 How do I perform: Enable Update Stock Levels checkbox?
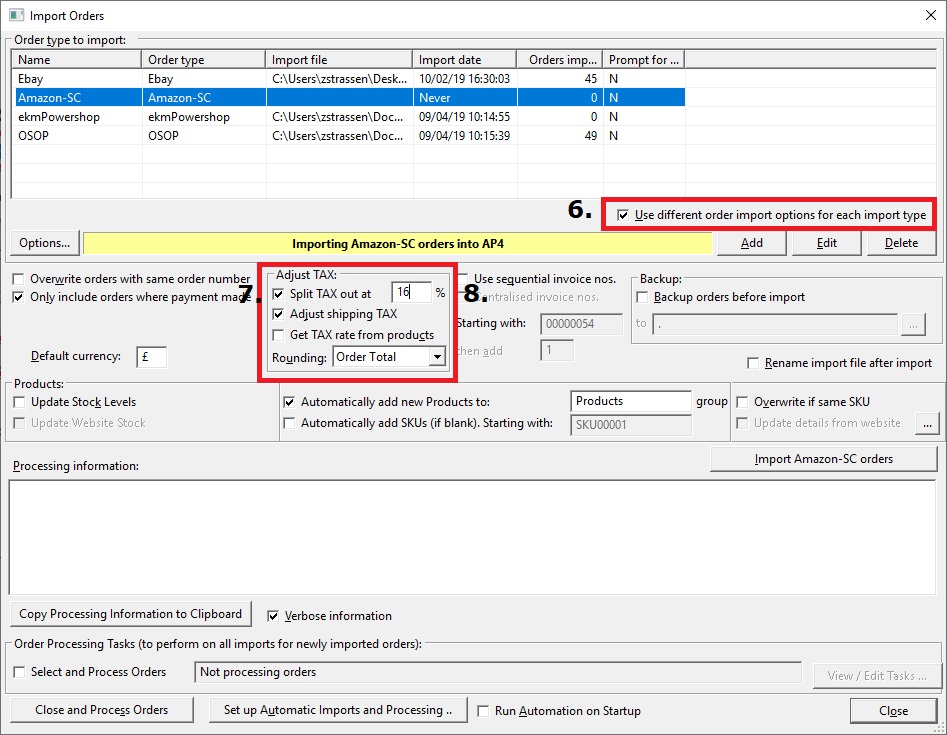tap(19, 402)
